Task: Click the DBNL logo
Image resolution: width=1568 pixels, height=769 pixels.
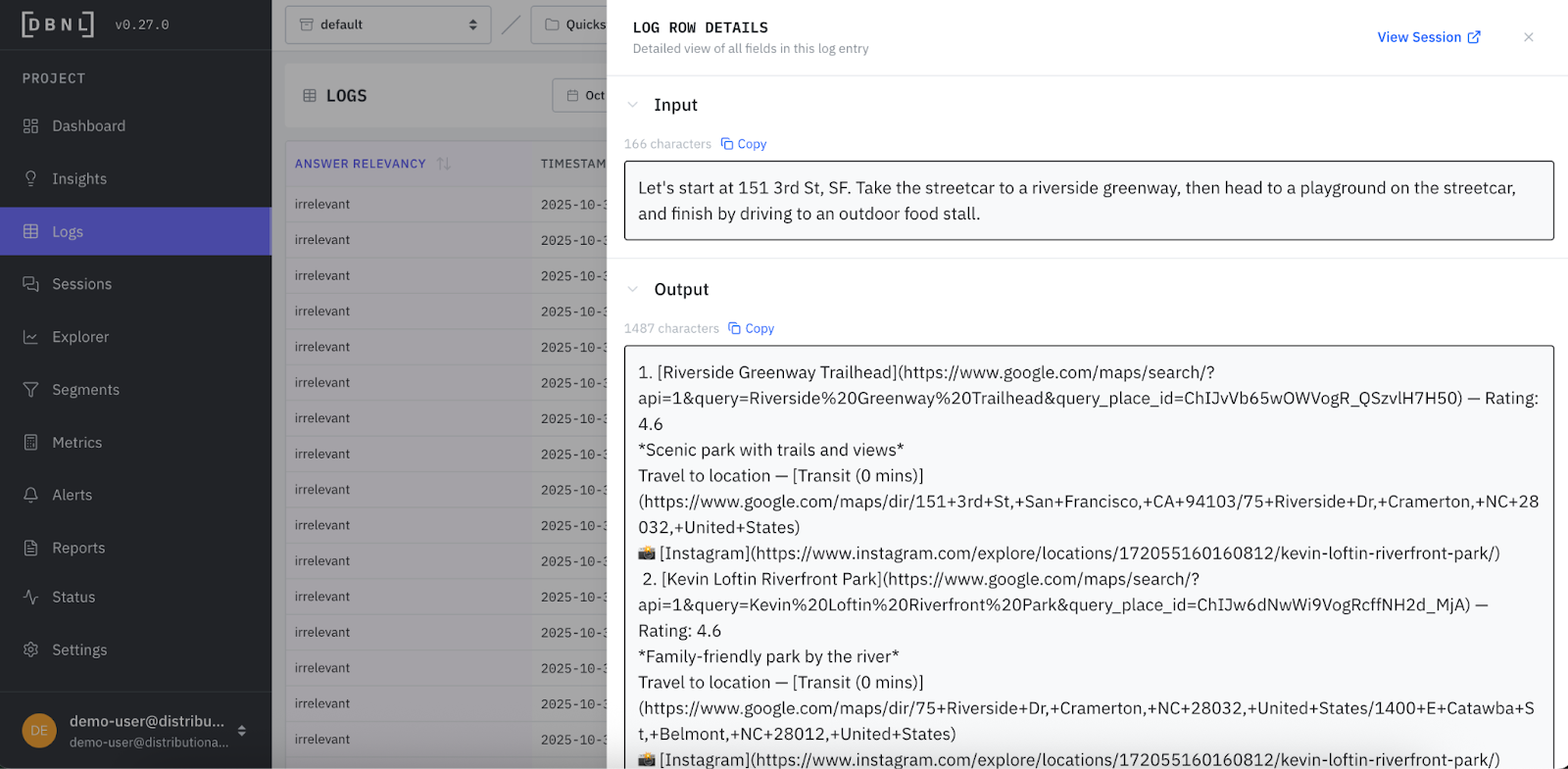Action: point(58,24)
